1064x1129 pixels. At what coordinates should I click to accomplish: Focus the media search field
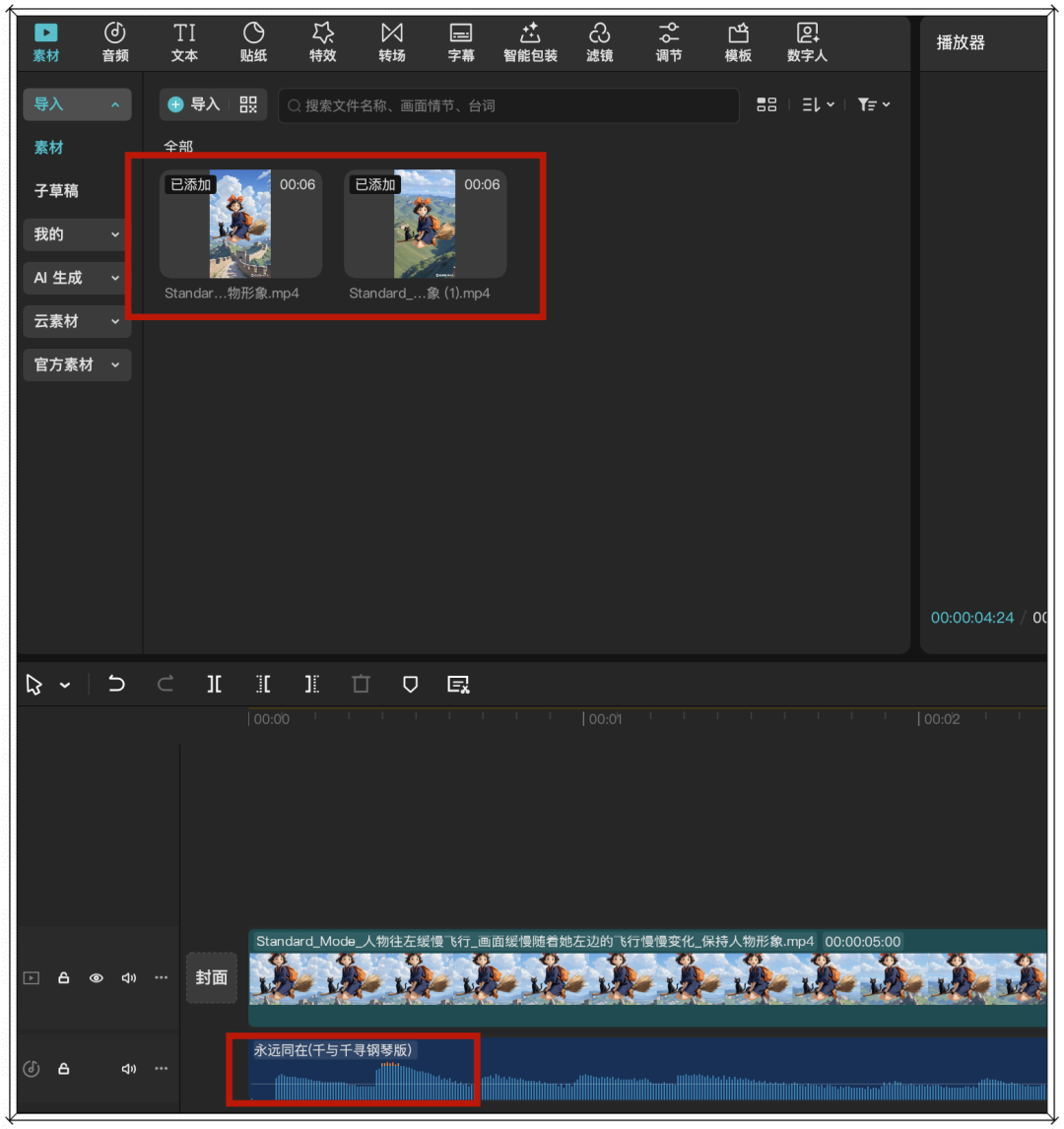pyautogui.click(x=508, y=105)
